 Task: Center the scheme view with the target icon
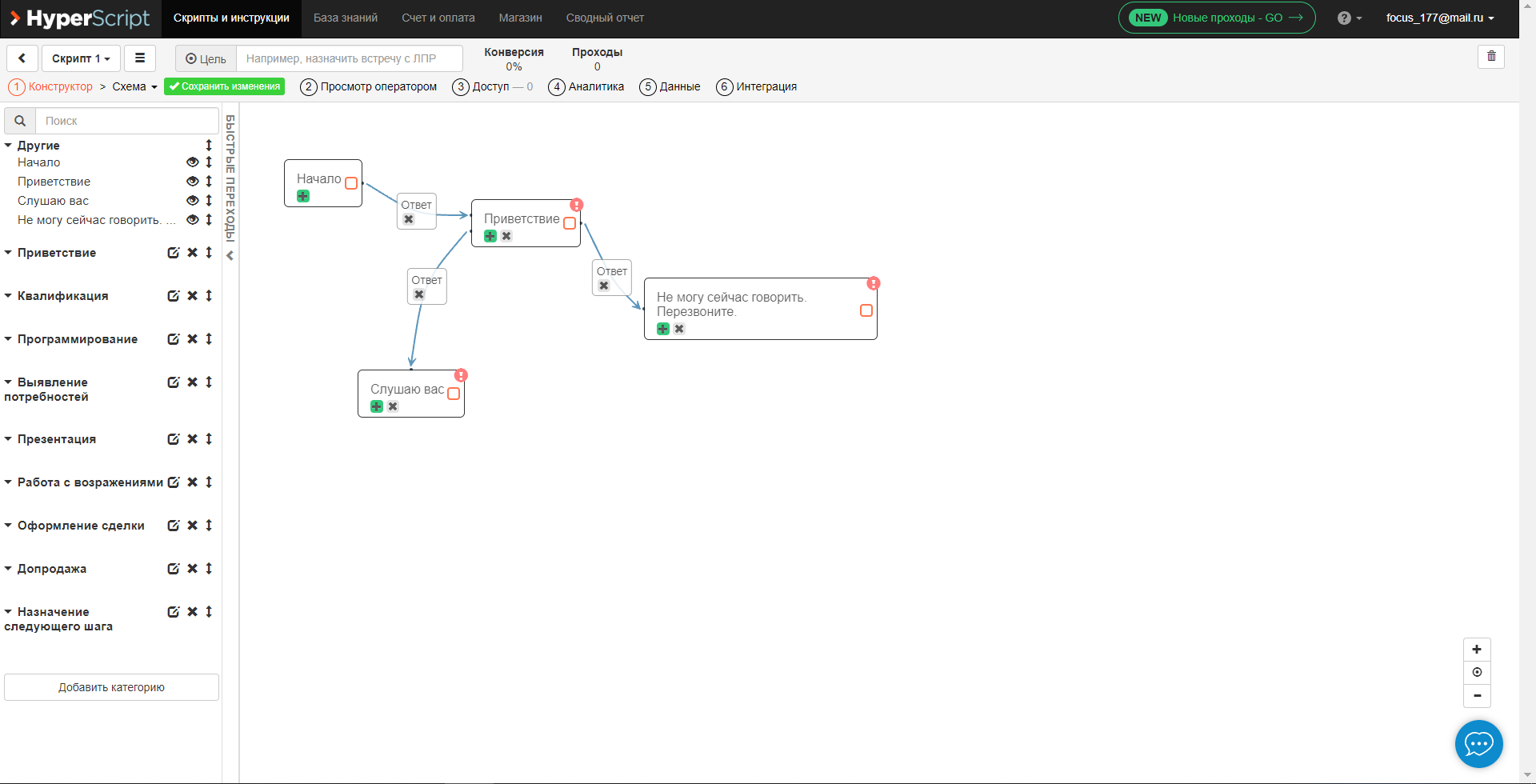tap(1477, 673)
